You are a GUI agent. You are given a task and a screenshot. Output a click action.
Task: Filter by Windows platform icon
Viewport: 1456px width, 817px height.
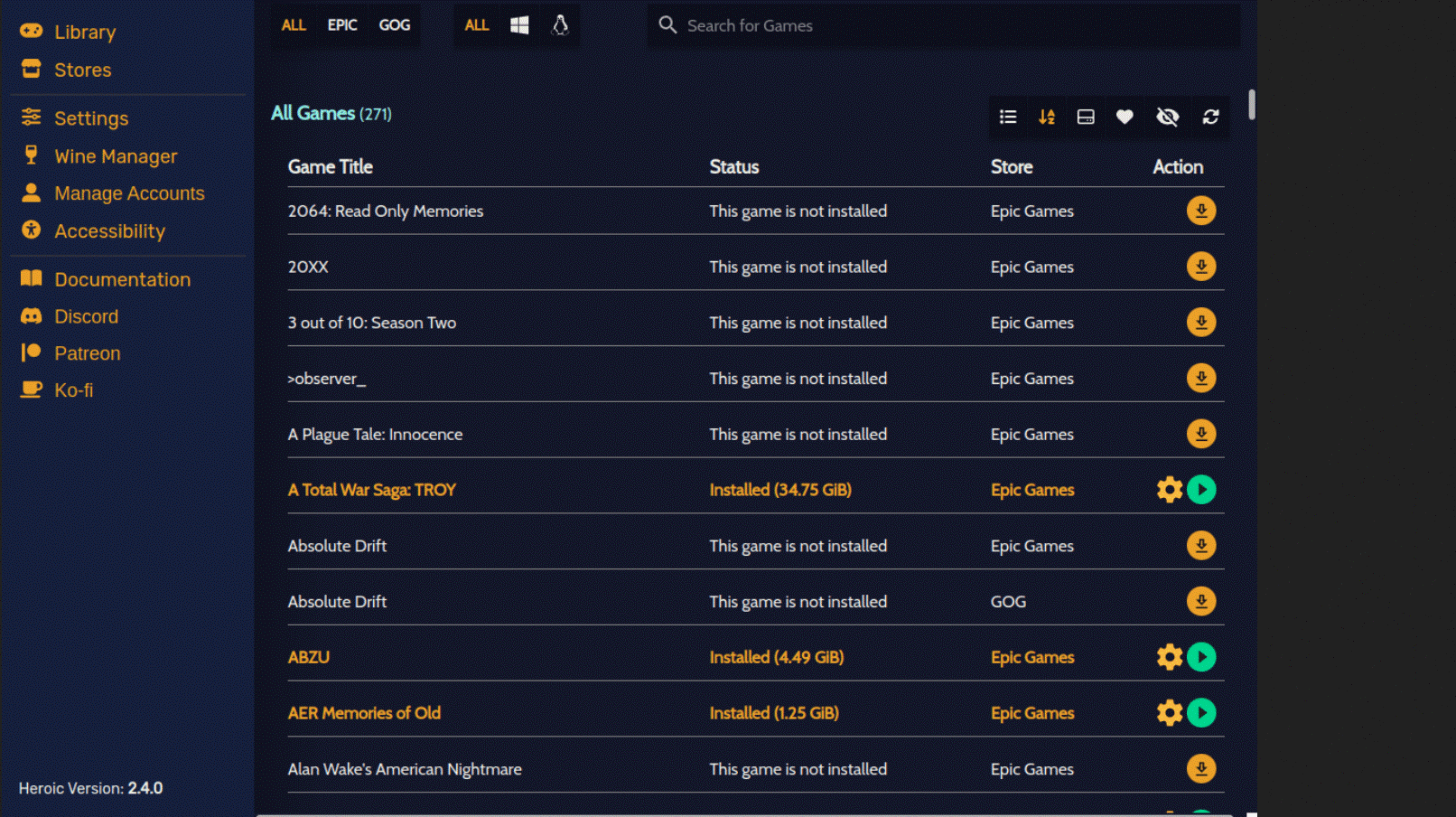pos(519,25)
